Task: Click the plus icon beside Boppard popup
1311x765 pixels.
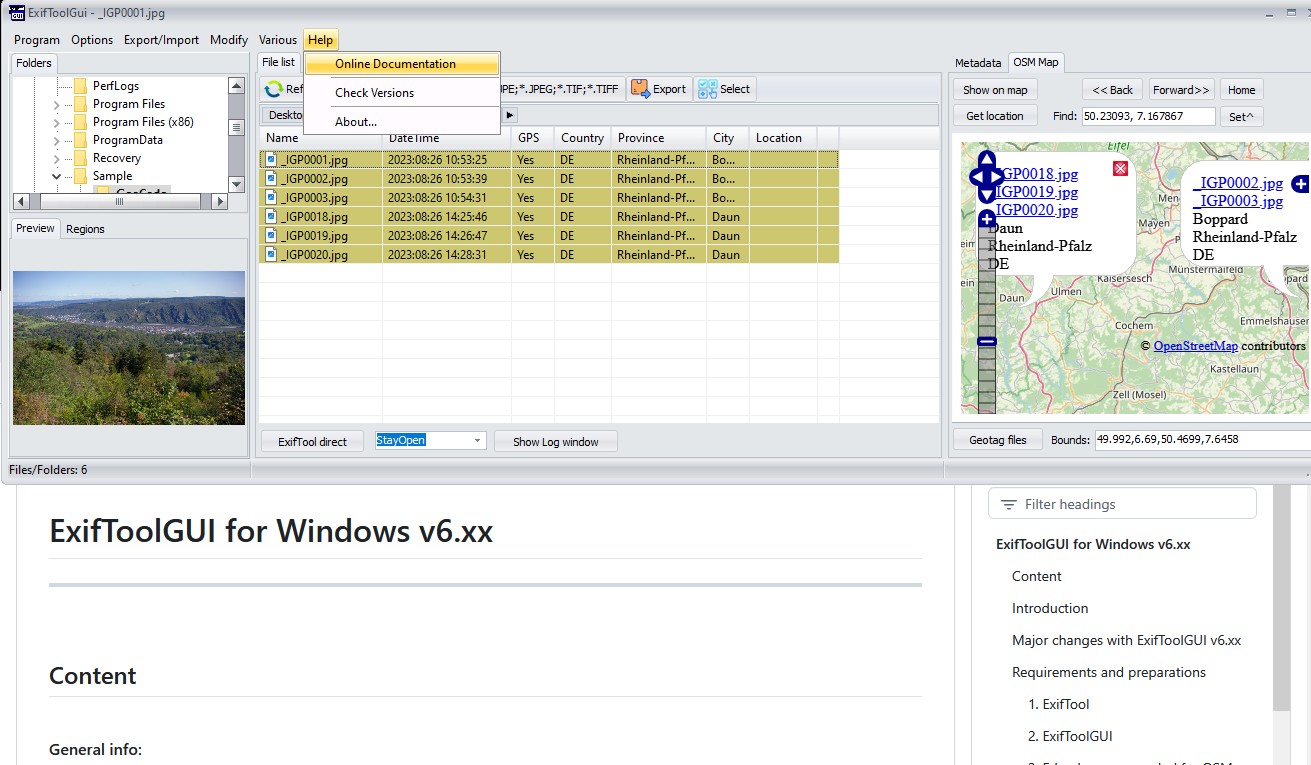Action: [1300, 184]
